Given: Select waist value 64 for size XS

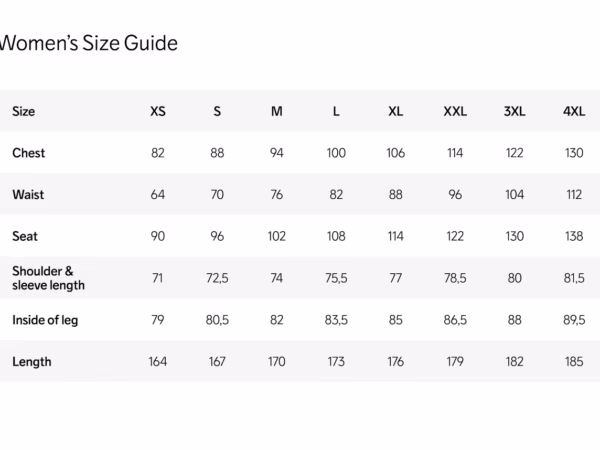Looking at the screenshot, I should (x=158, y=194).
